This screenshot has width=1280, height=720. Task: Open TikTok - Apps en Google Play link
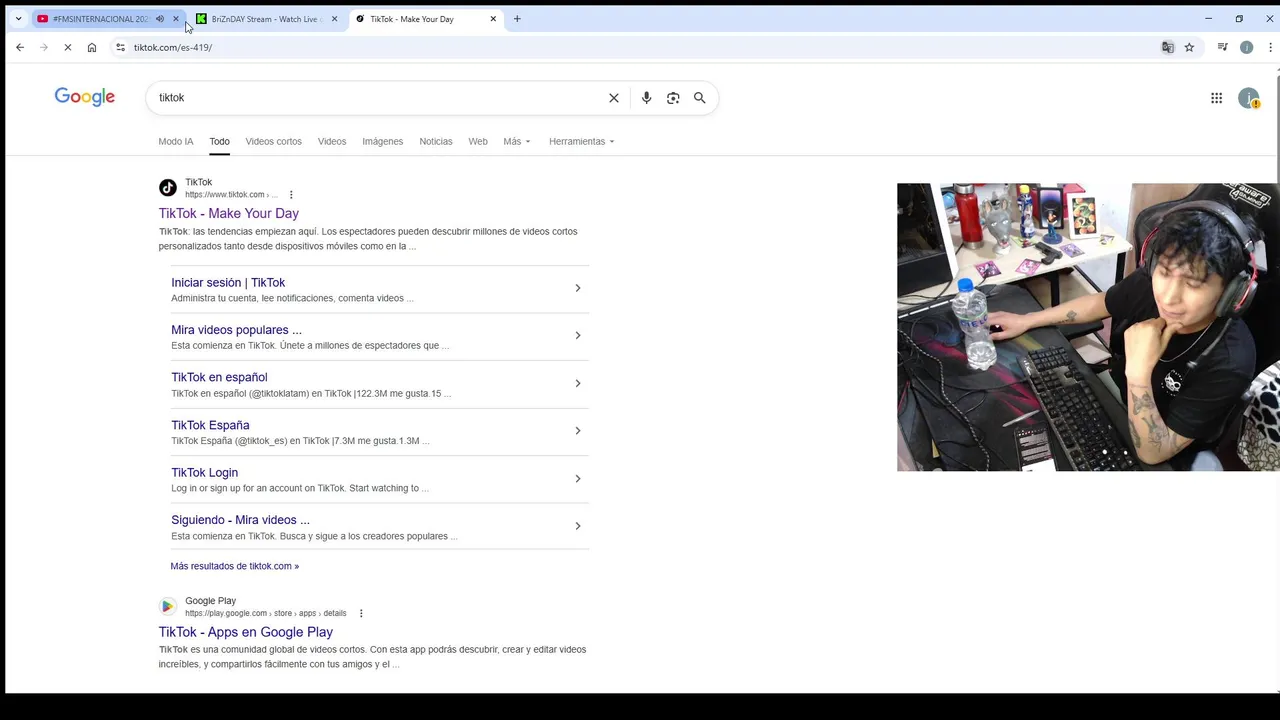pos(246,632)
